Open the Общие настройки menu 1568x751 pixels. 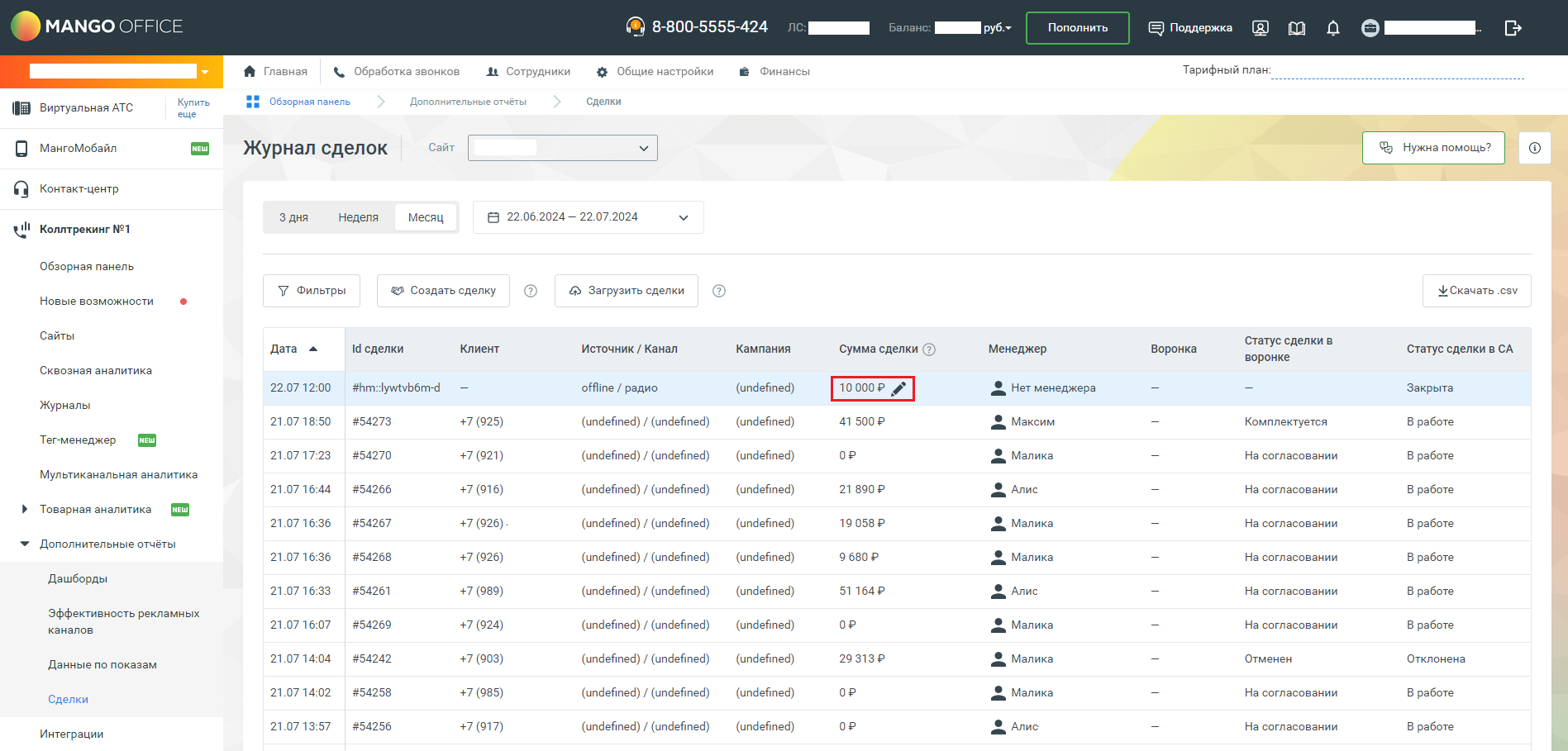coord(655,72)
